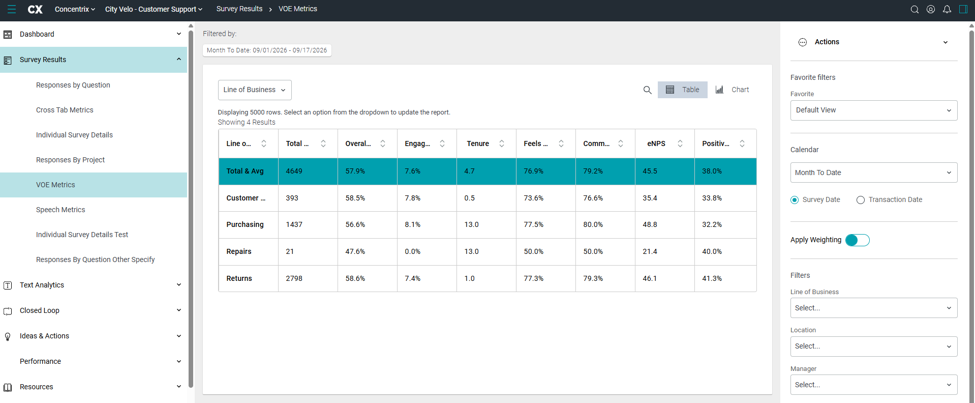
Task: Switch to Chart view
Action: [732, 90]
